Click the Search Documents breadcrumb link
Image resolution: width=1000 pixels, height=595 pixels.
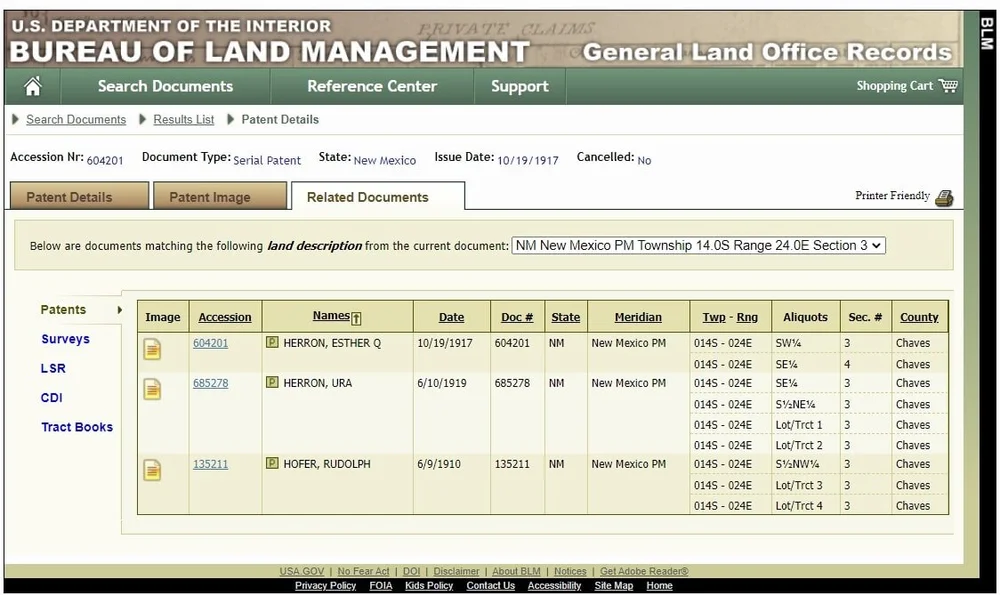coord(76,119)
